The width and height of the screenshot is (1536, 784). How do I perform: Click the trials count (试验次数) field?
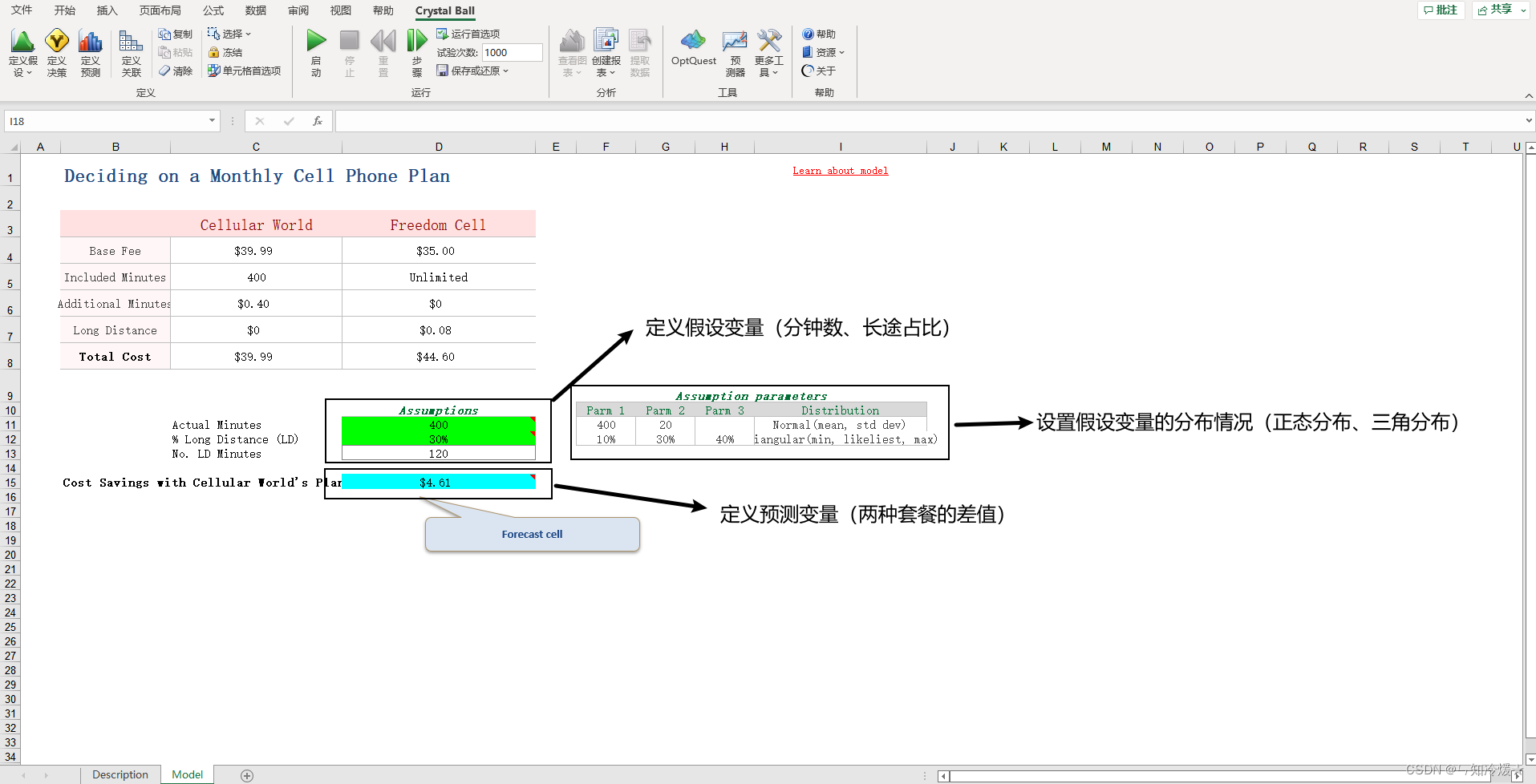[x=512, y=52]
